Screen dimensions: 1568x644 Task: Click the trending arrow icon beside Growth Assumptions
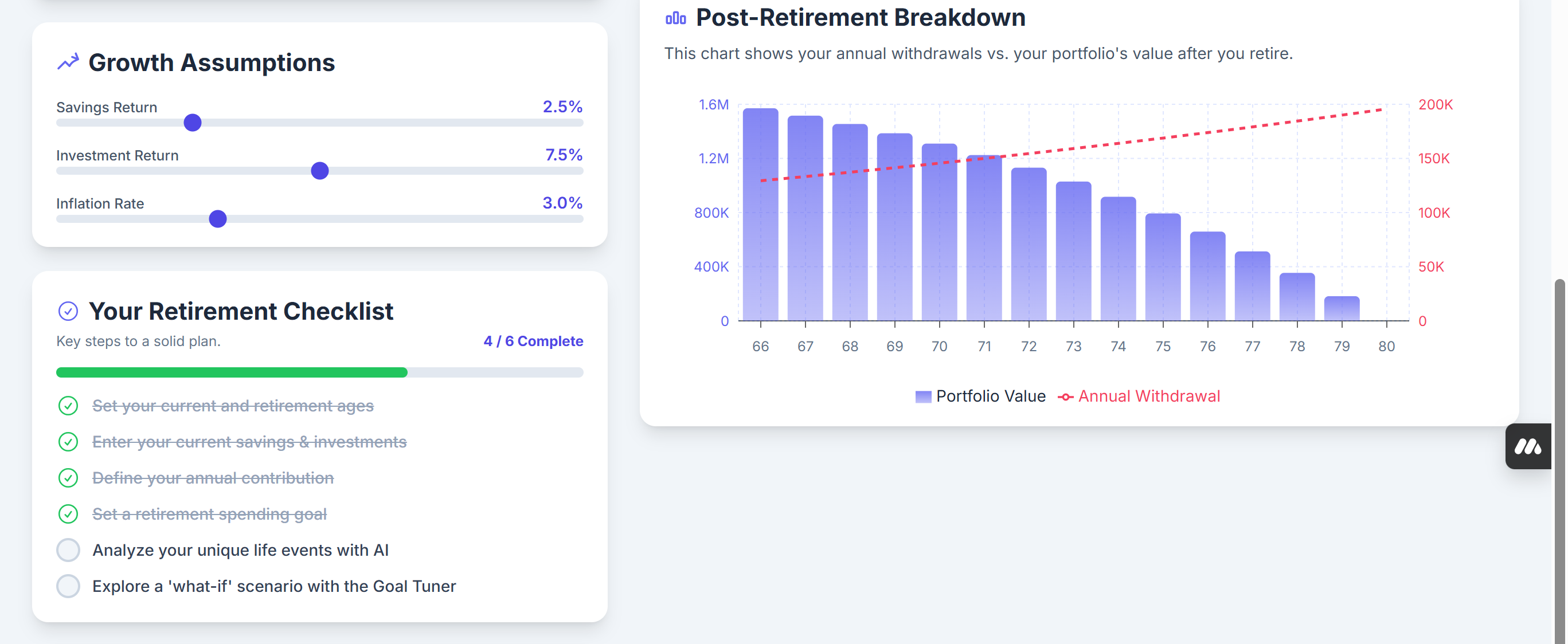point(68,61)
